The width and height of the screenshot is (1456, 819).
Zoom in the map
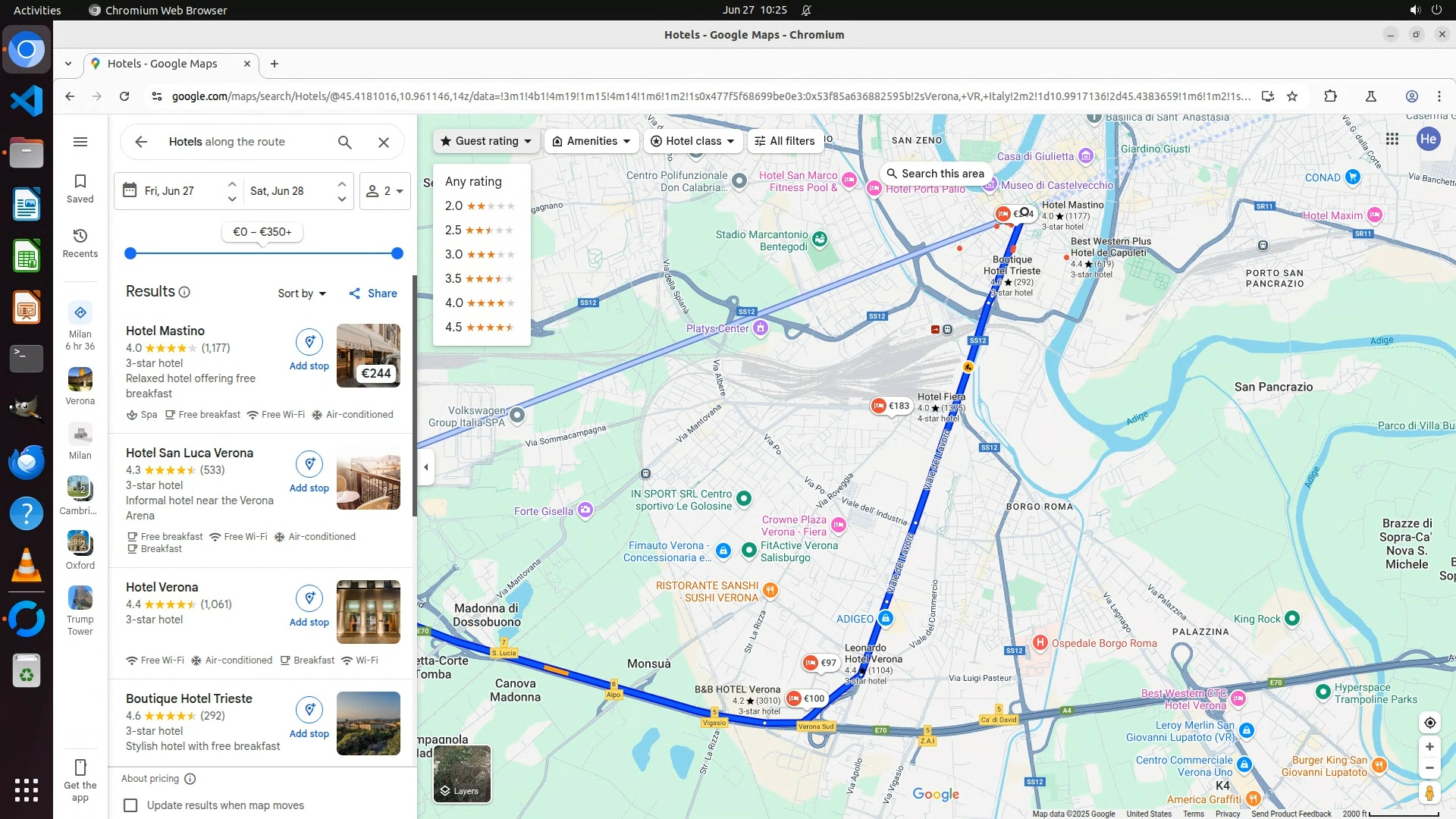[x=1429, y=747]
